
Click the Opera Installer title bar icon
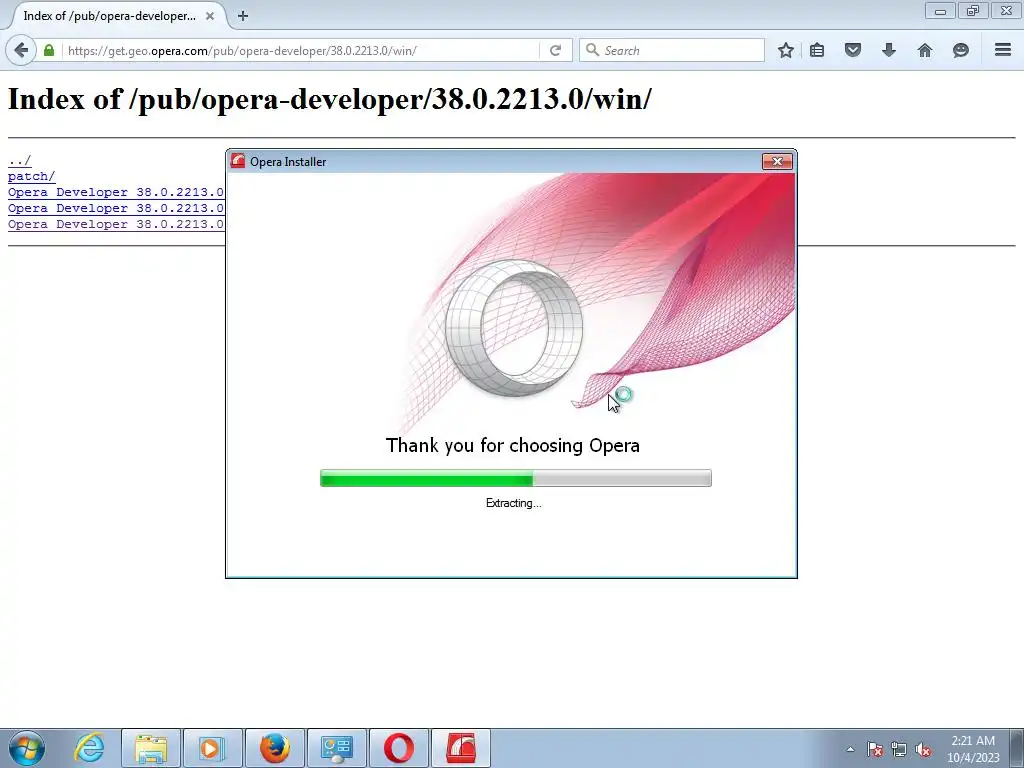click(x=238, y=161)
